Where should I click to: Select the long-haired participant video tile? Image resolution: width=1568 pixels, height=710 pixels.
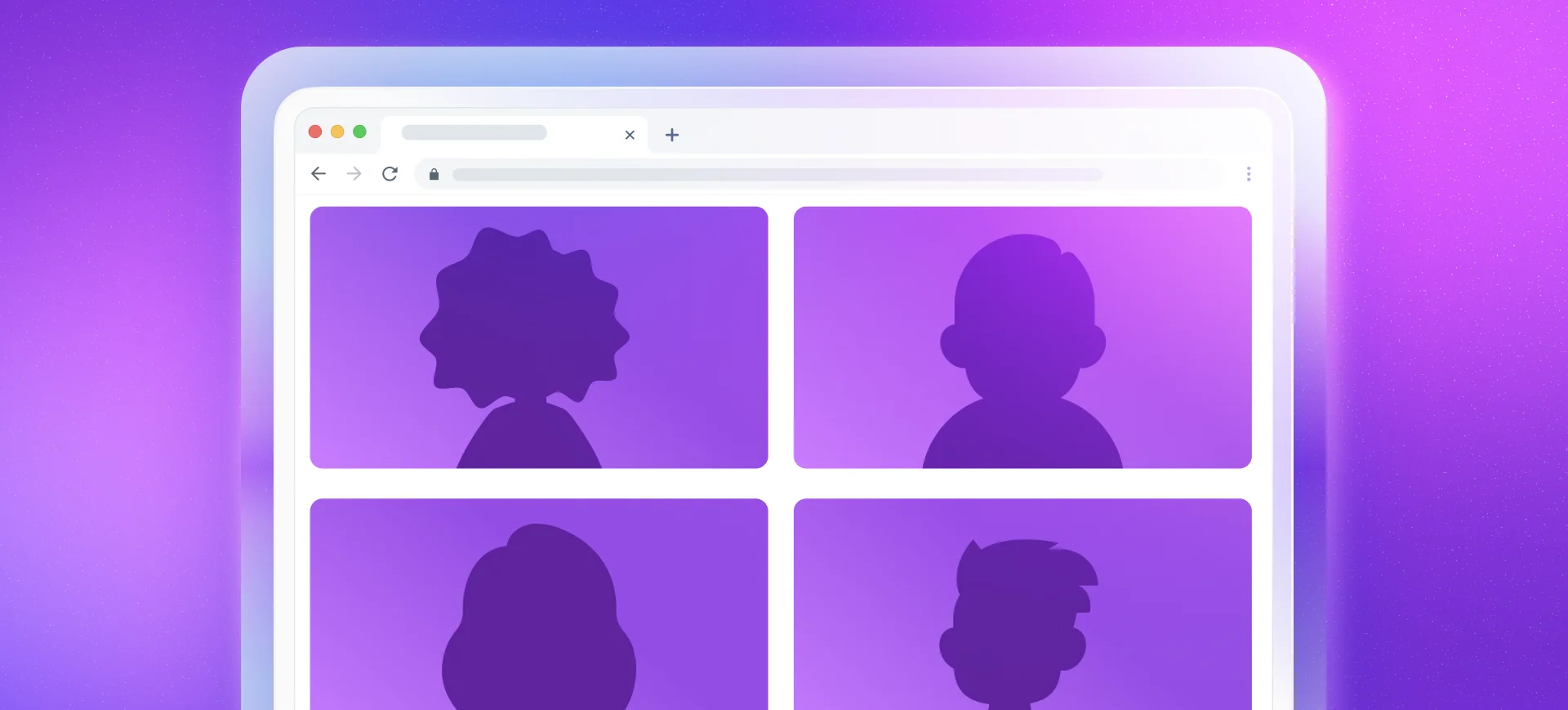(538, 605)
